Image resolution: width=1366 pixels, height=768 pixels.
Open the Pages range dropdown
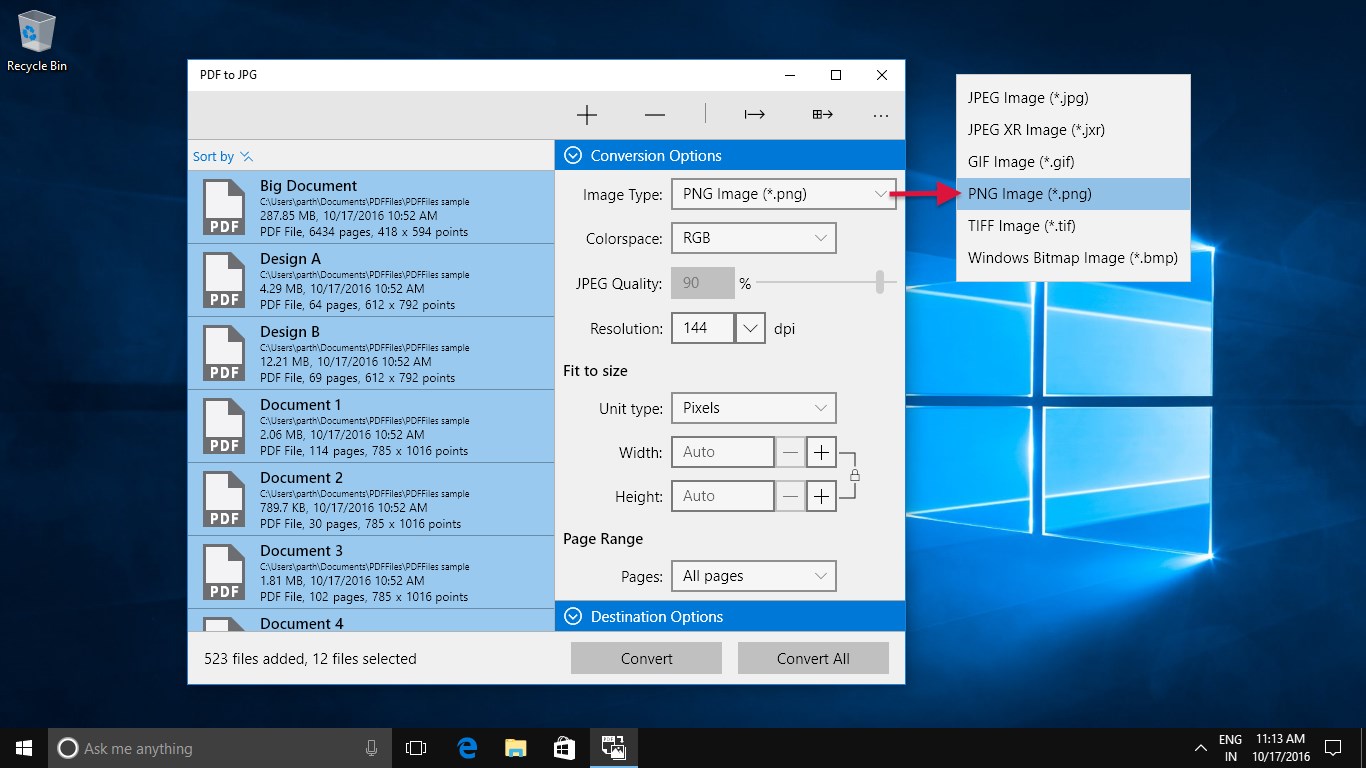(753, 576)
